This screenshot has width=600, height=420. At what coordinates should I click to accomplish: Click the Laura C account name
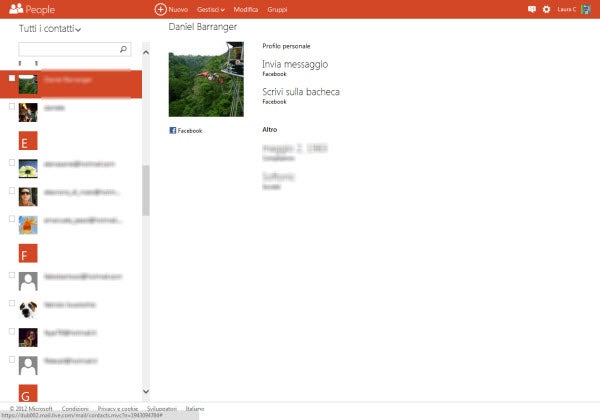(566, 9)
